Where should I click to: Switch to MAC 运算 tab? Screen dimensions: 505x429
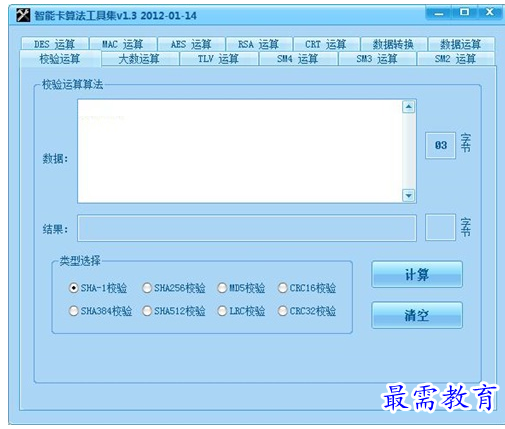point(123,44)
